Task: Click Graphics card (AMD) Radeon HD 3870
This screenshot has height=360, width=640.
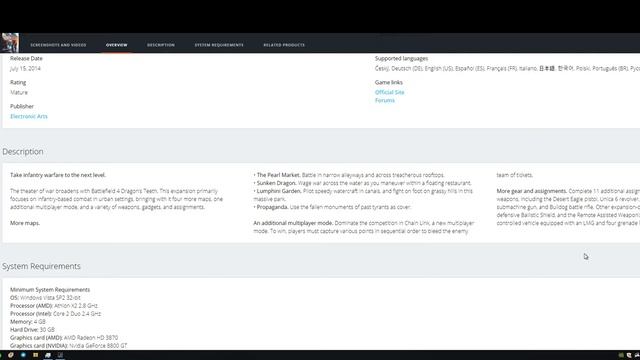Action: pos(64,338)
